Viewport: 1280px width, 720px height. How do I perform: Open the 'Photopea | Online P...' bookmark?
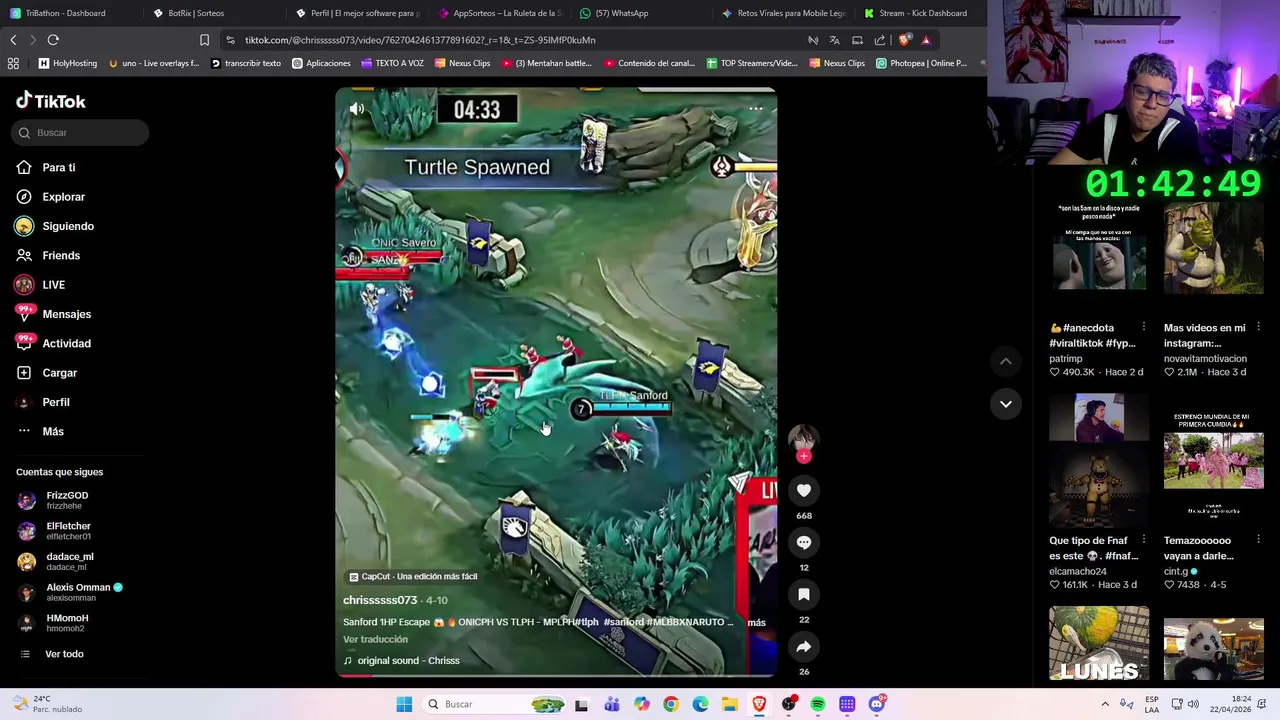(920, 63)
